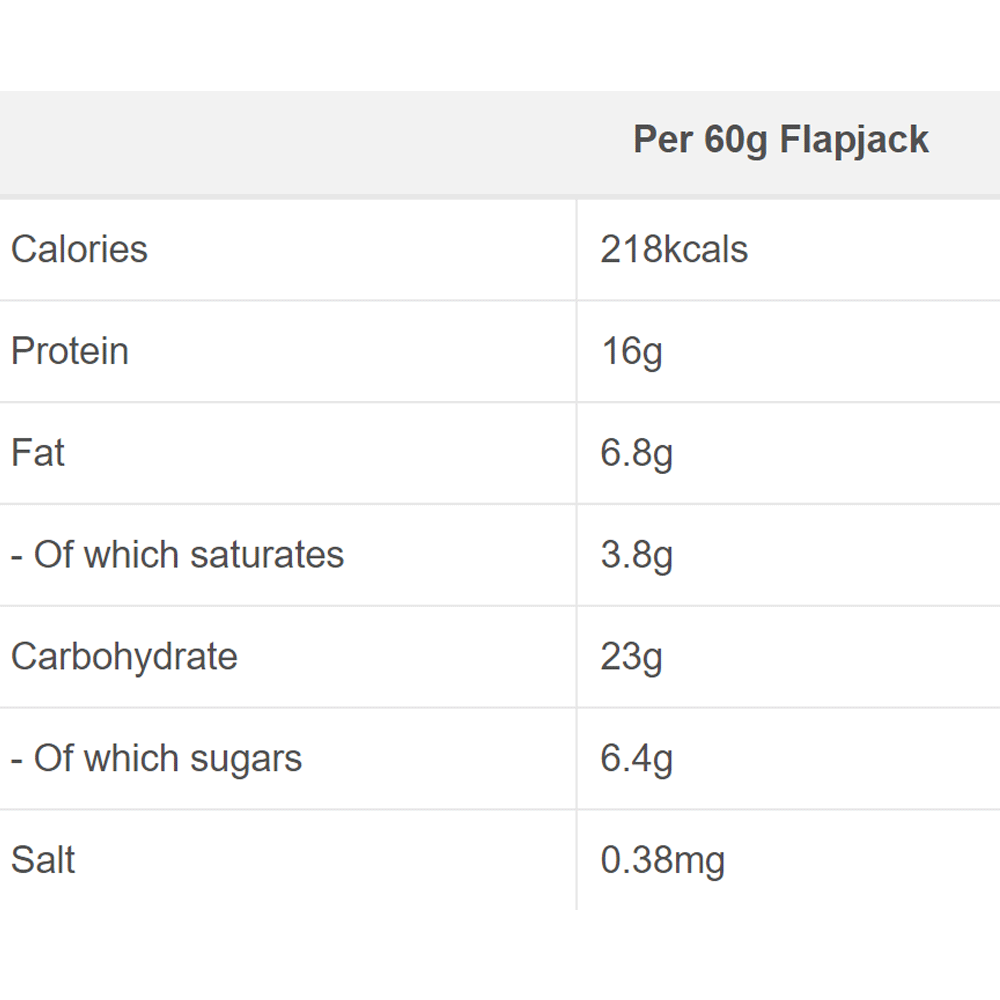Select the Fat row label

tap(38, 453)
